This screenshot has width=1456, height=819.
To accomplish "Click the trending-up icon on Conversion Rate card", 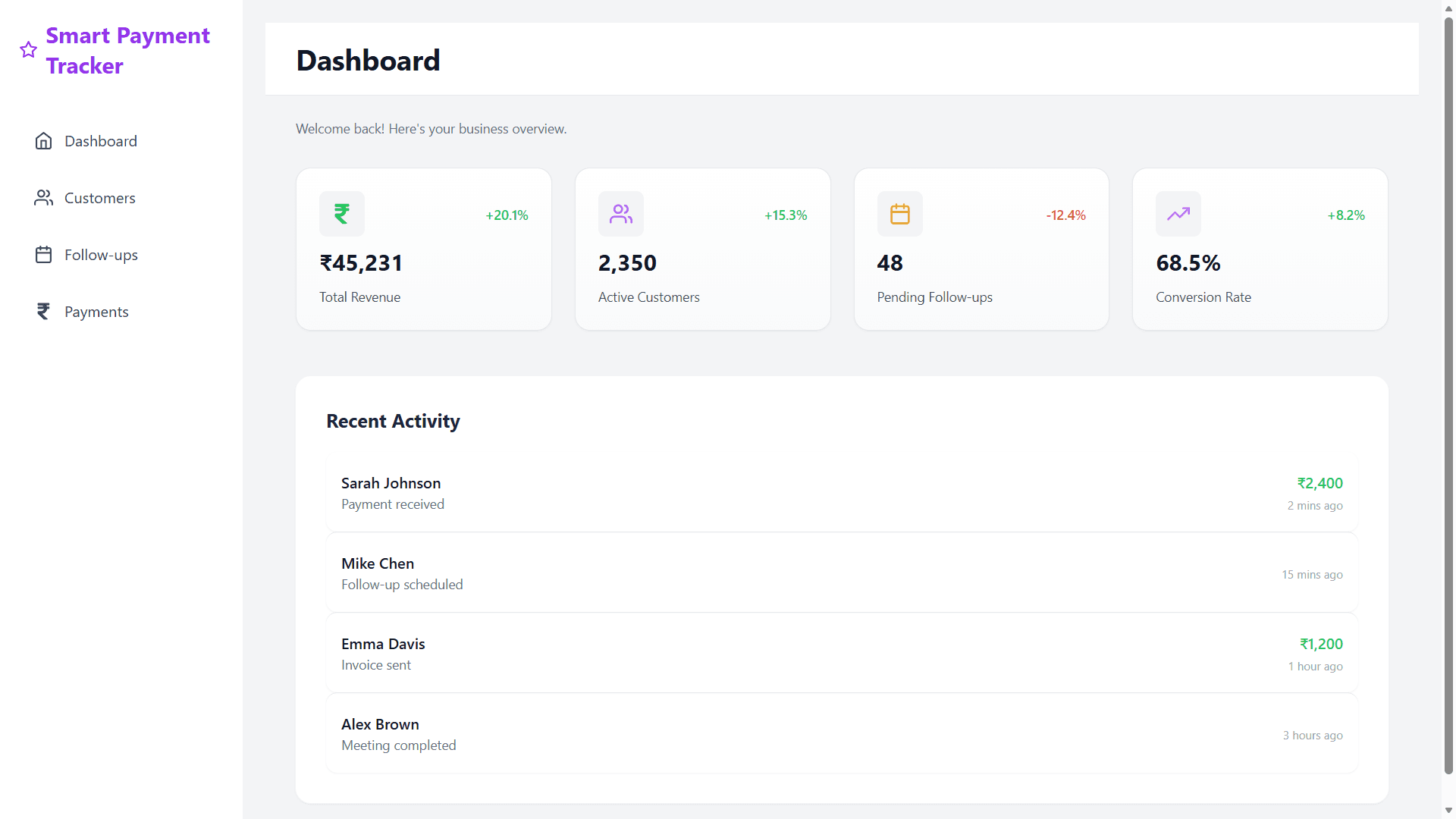I will [x=1178, y=214].
